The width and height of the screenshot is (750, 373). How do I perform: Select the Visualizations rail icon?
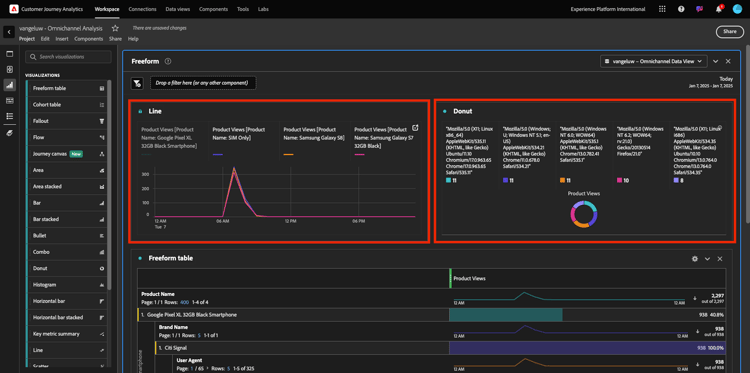(x=9, y=85)
